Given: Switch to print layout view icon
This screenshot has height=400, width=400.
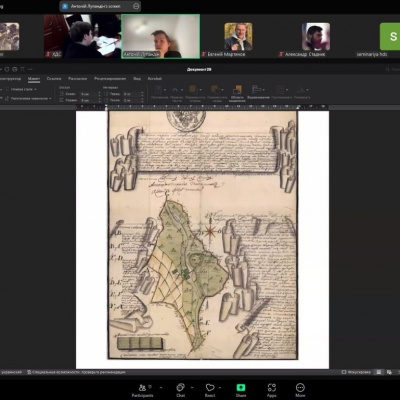Looking at the screenshot, I should pyautogui.click(x=378, y=372).
